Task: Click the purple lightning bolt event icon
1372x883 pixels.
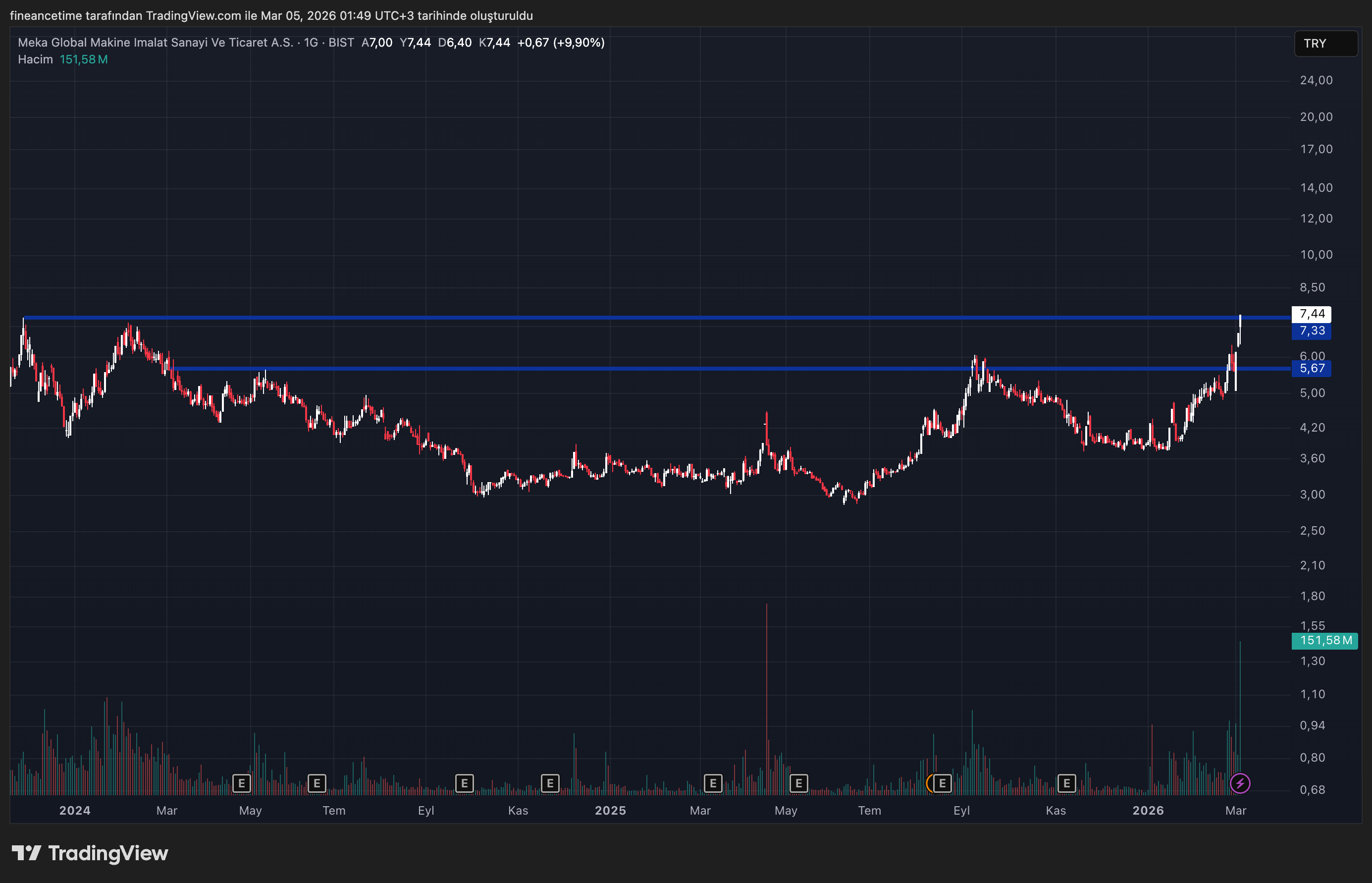Action: click(x=1240, y=783)
